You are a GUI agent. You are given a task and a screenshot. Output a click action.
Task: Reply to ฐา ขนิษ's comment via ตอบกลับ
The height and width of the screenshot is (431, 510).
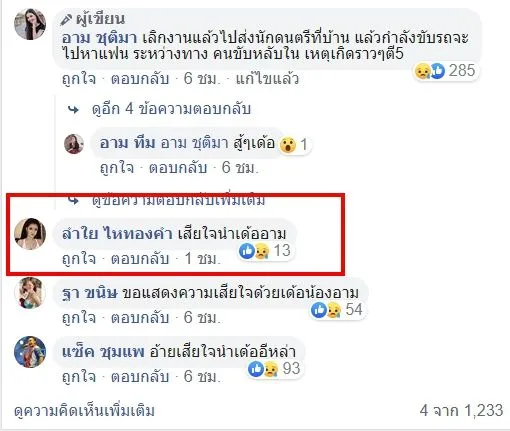tap(140, 318)
